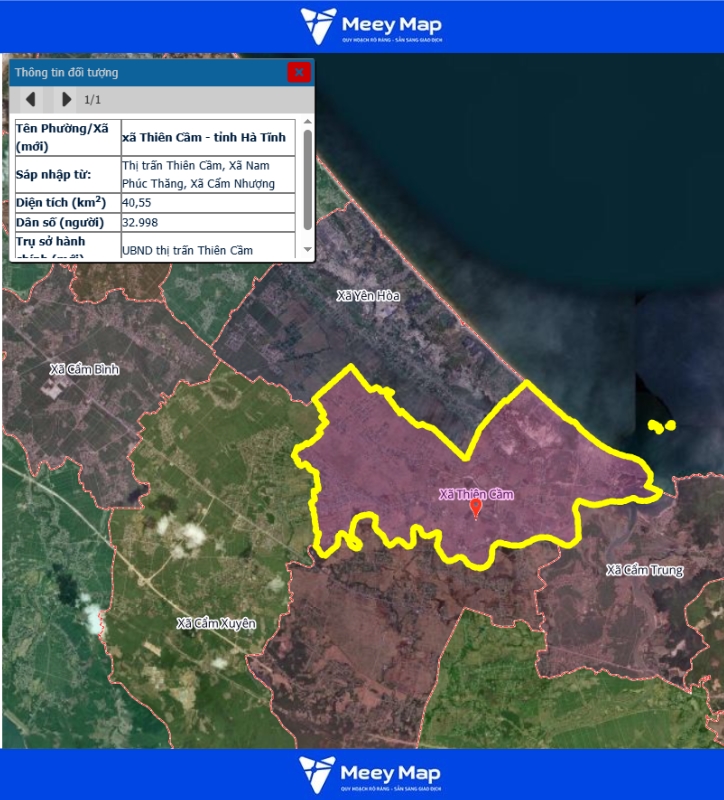Select the Xã Cẩm Xuyên map label
This screenshot has width=724, height=800.
coord(216,623)
